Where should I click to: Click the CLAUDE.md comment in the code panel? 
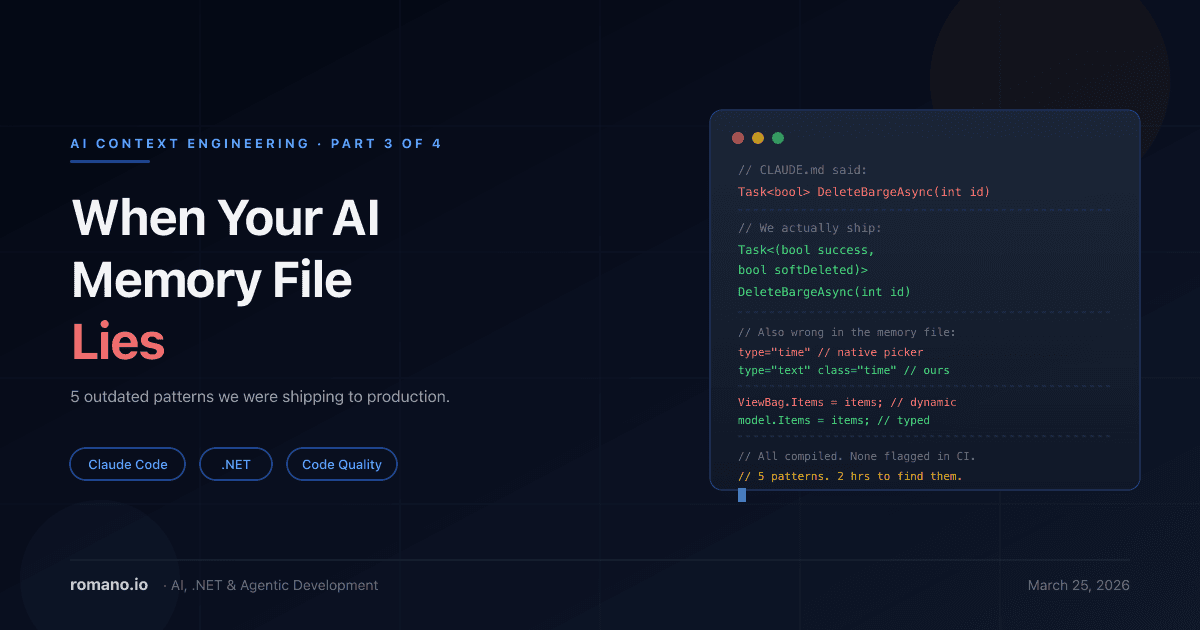coord(801,169)
